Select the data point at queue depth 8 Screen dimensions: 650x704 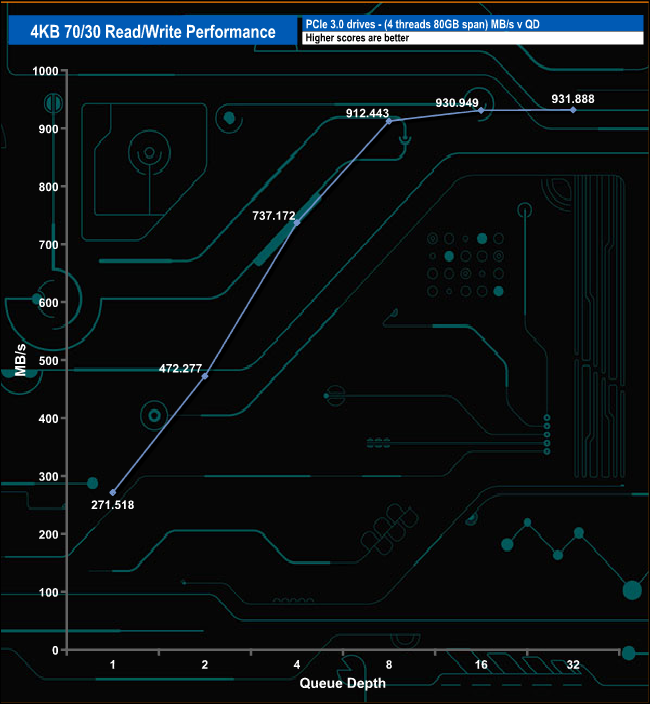pos(389,121)
